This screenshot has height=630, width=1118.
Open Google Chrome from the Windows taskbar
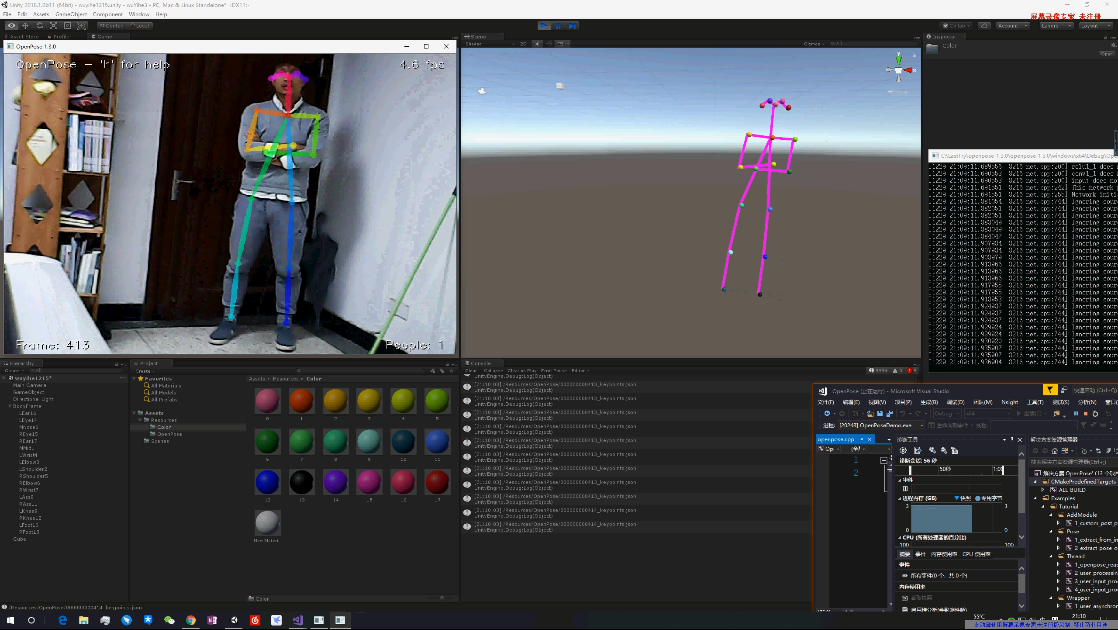click(190, 621)
